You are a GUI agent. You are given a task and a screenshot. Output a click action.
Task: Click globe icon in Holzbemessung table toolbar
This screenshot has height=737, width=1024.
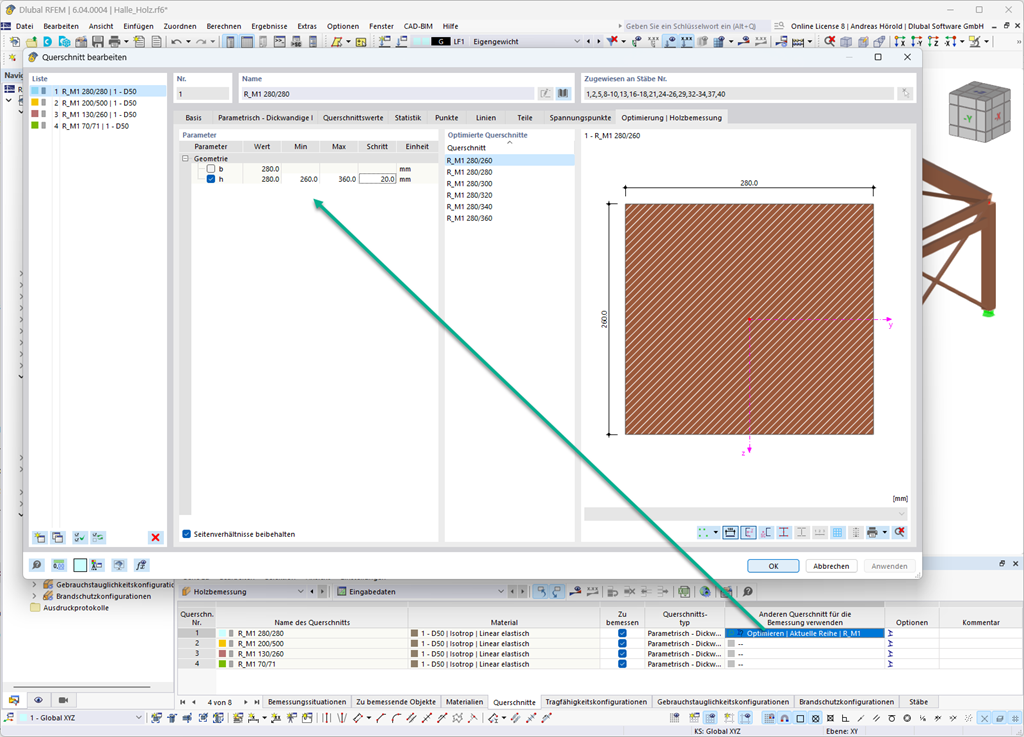click(x=705, y=591)
